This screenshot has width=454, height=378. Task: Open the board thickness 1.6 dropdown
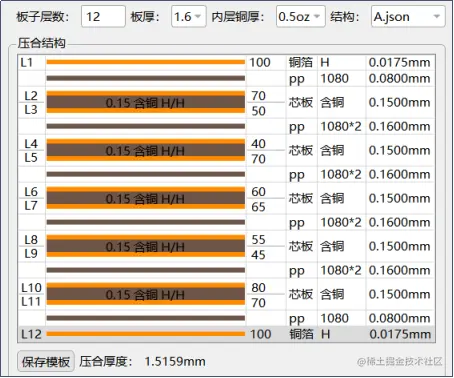[189, 16]
